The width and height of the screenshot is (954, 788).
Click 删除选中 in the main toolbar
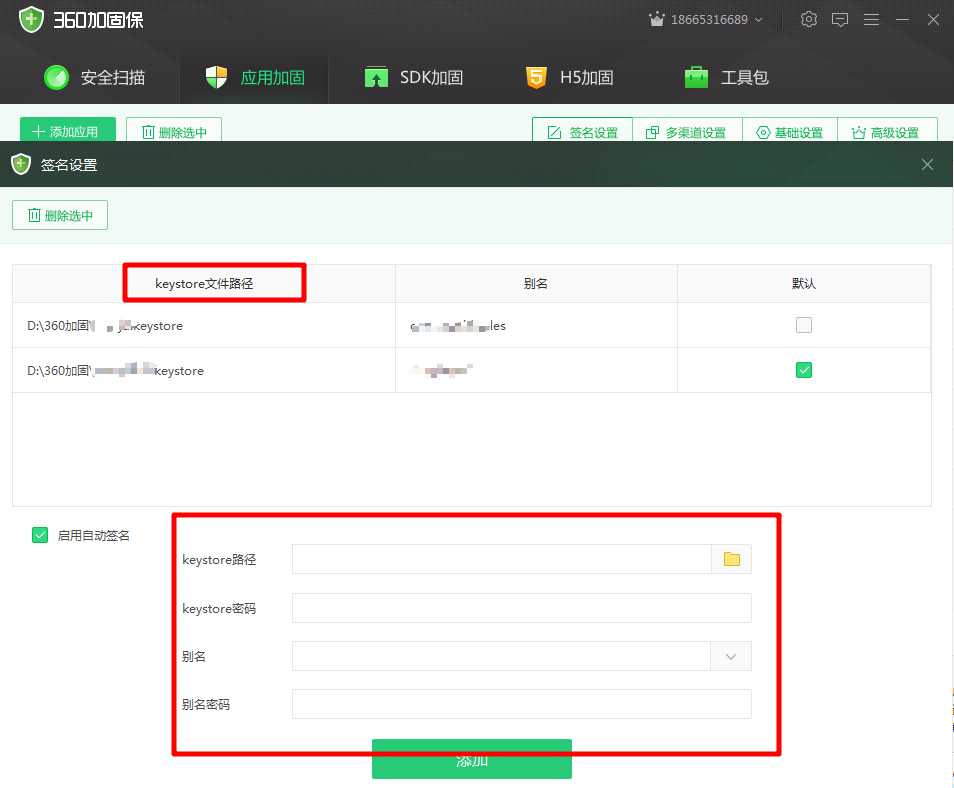tap(173, 130)
